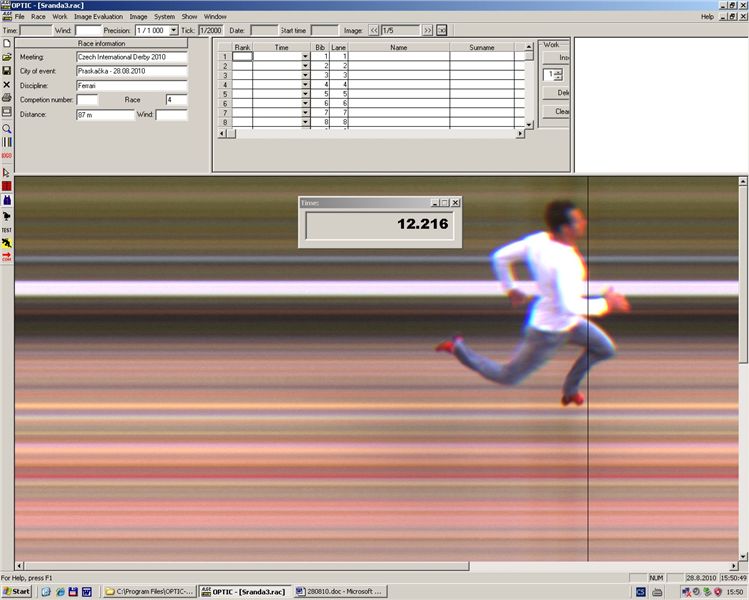The width and height of the screenshot is (749, 600).
Task: Click the OPTIC application icon beside File menu
Action: pos(6,16)
